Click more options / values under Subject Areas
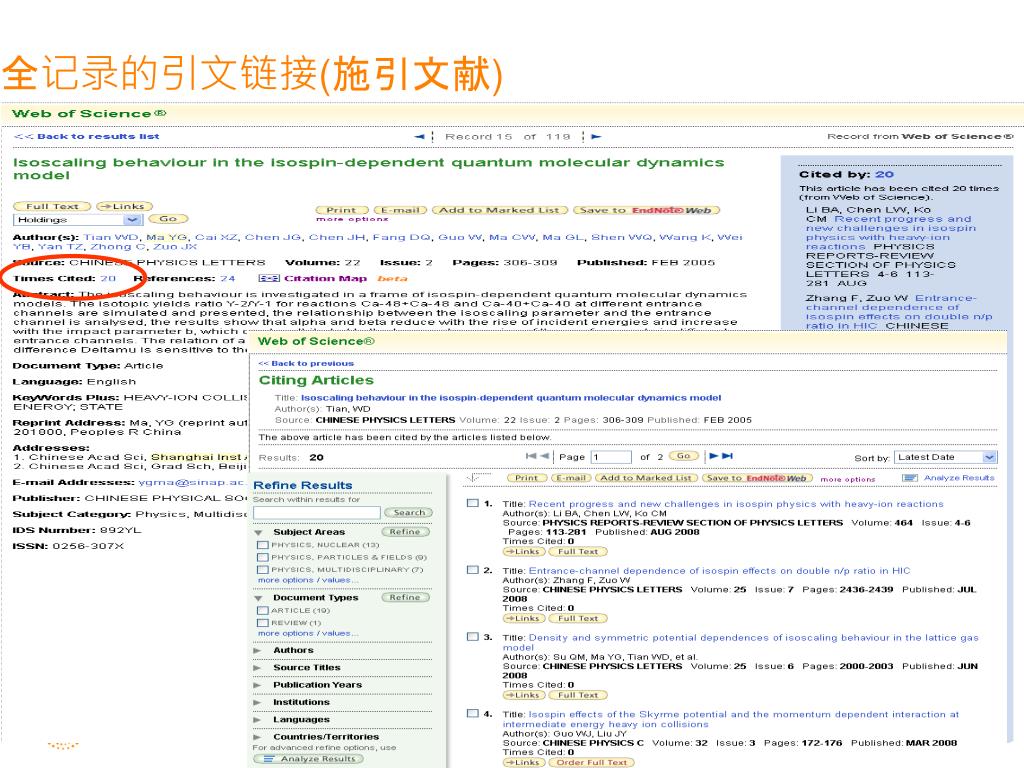The image size is (1024, 768). point(308,580)
